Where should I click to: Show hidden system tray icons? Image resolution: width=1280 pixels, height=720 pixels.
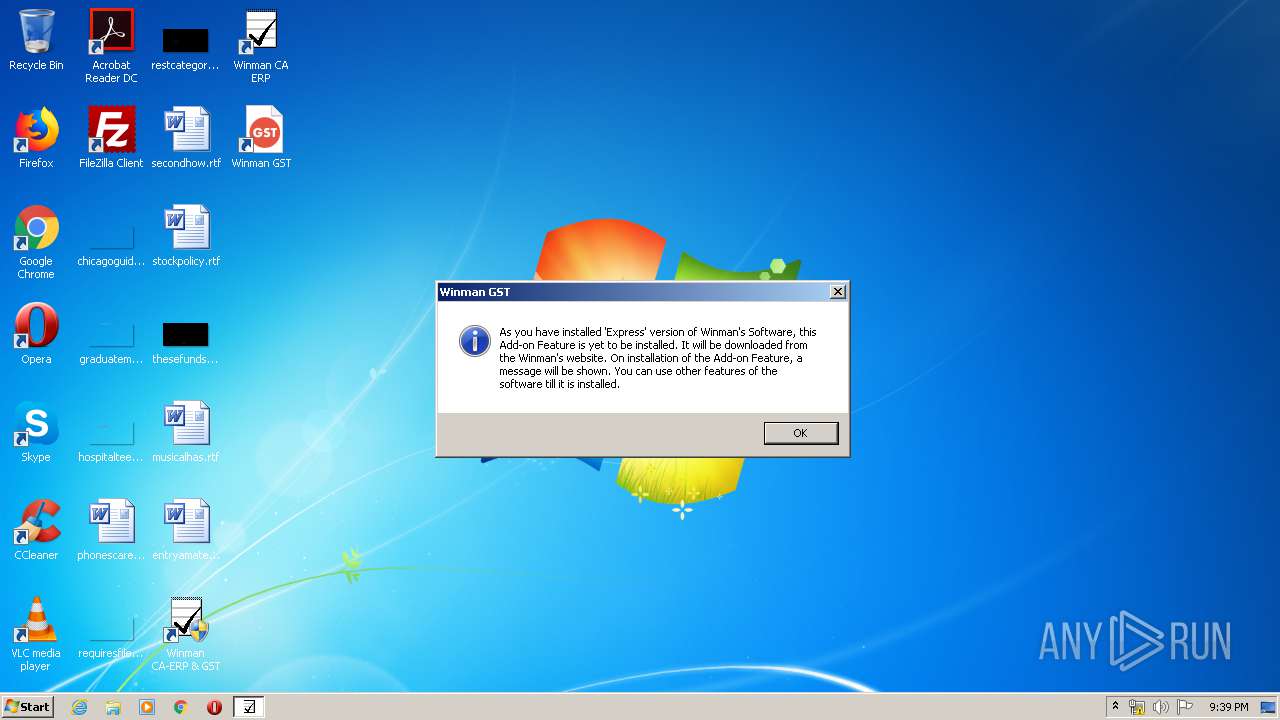pos(1115,707)
